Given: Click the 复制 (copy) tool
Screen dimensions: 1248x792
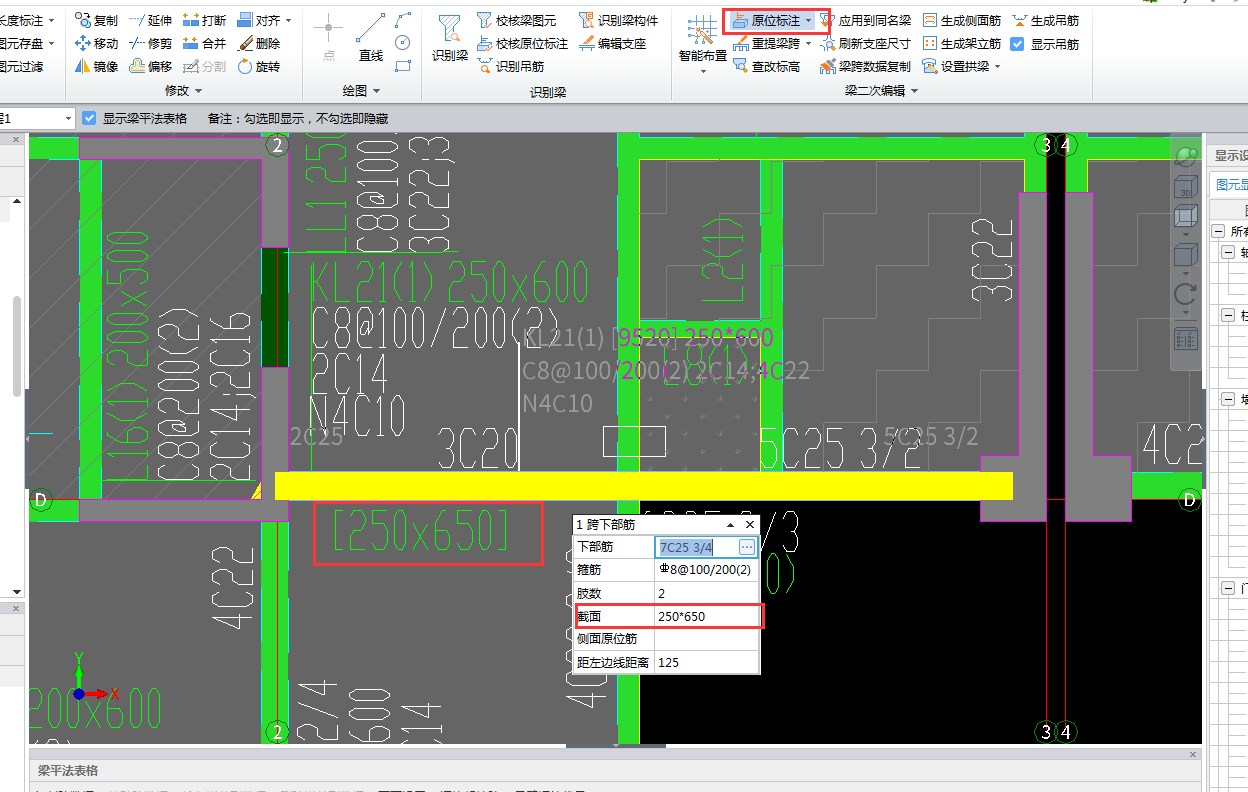Looking at the screenshot, I should click(x=97, y=20).
